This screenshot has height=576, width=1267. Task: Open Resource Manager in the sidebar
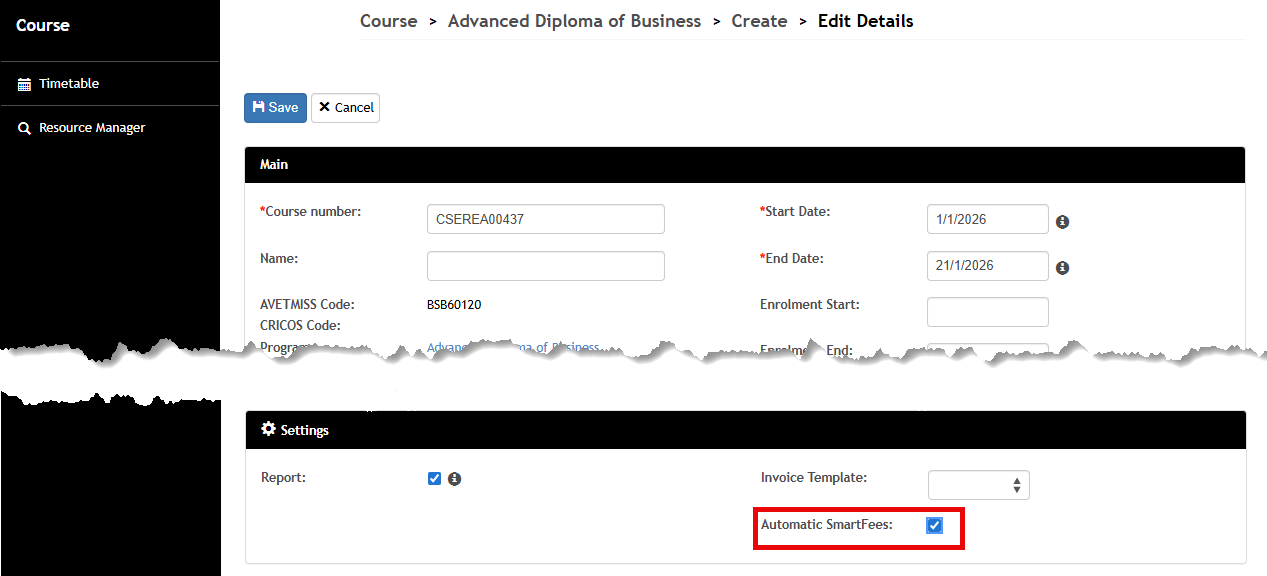[x=110, y=128]
